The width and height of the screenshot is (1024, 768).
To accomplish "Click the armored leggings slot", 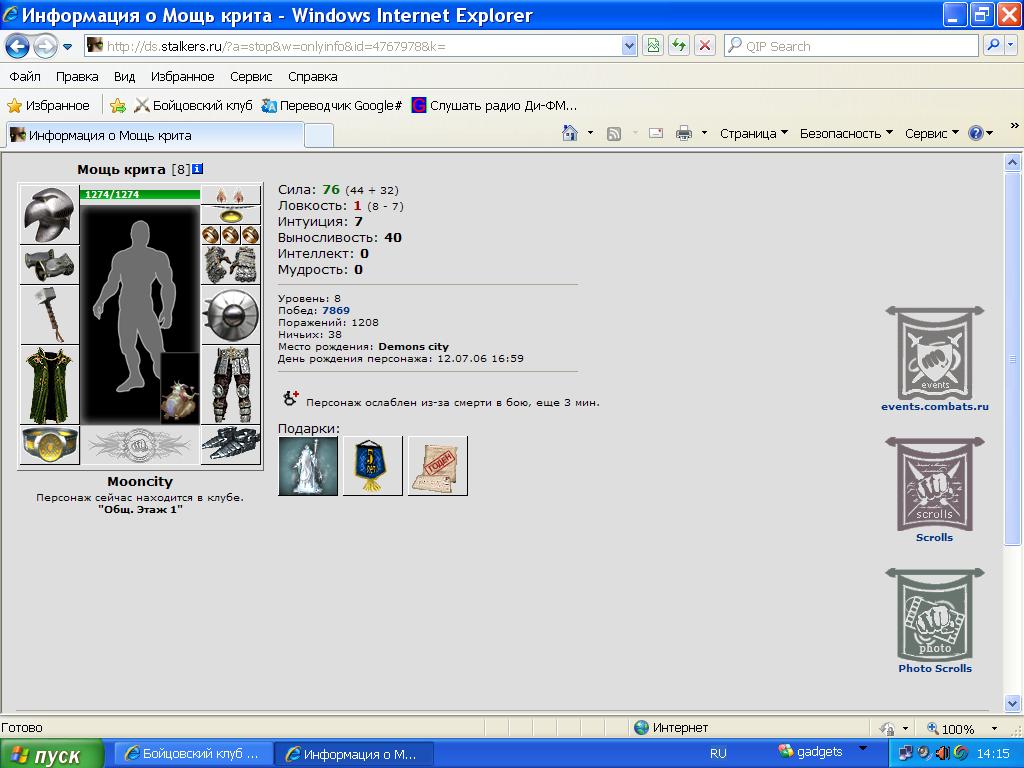I will [231, 385].
